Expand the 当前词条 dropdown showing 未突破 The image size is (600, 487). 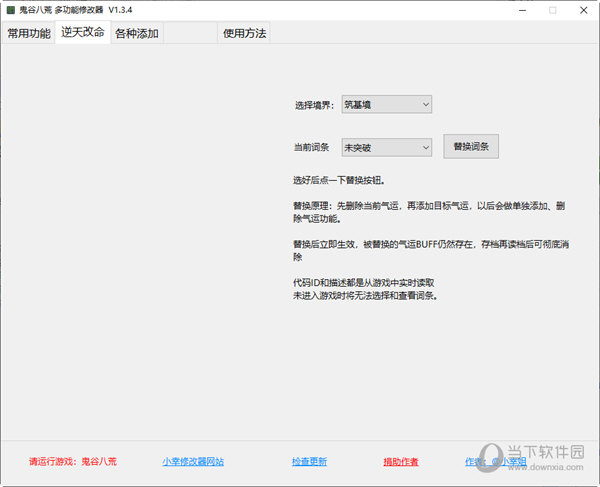click(x=386, y=147)
